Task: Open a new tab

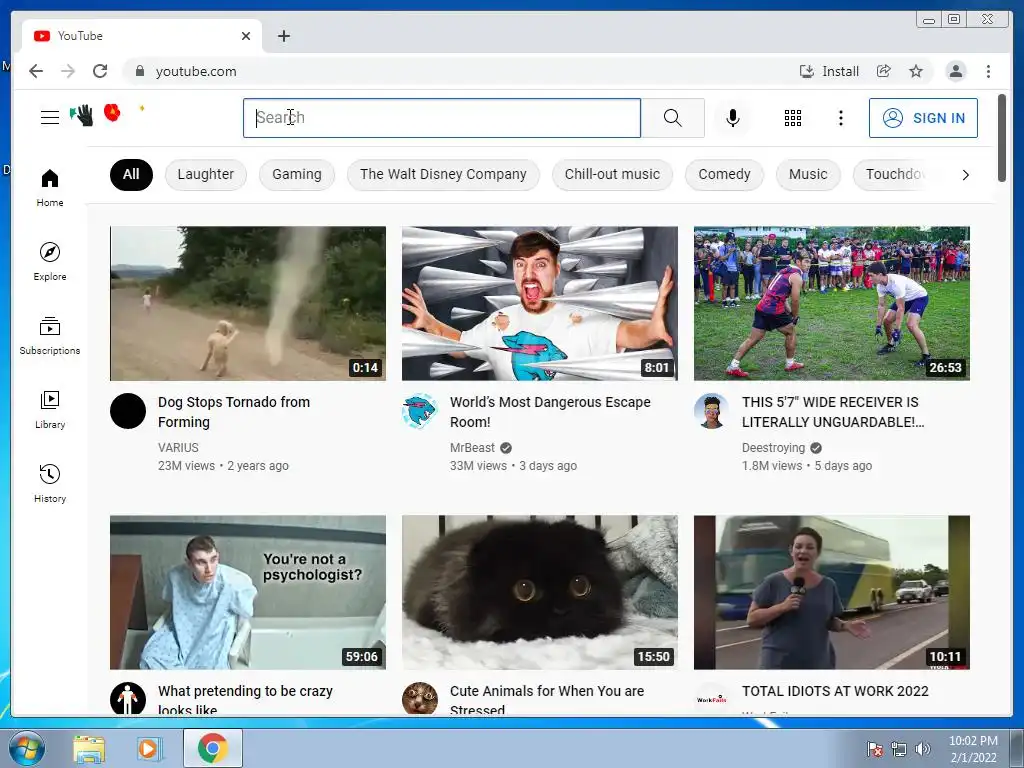Action: pyautogui.click(x=283, y=36)
